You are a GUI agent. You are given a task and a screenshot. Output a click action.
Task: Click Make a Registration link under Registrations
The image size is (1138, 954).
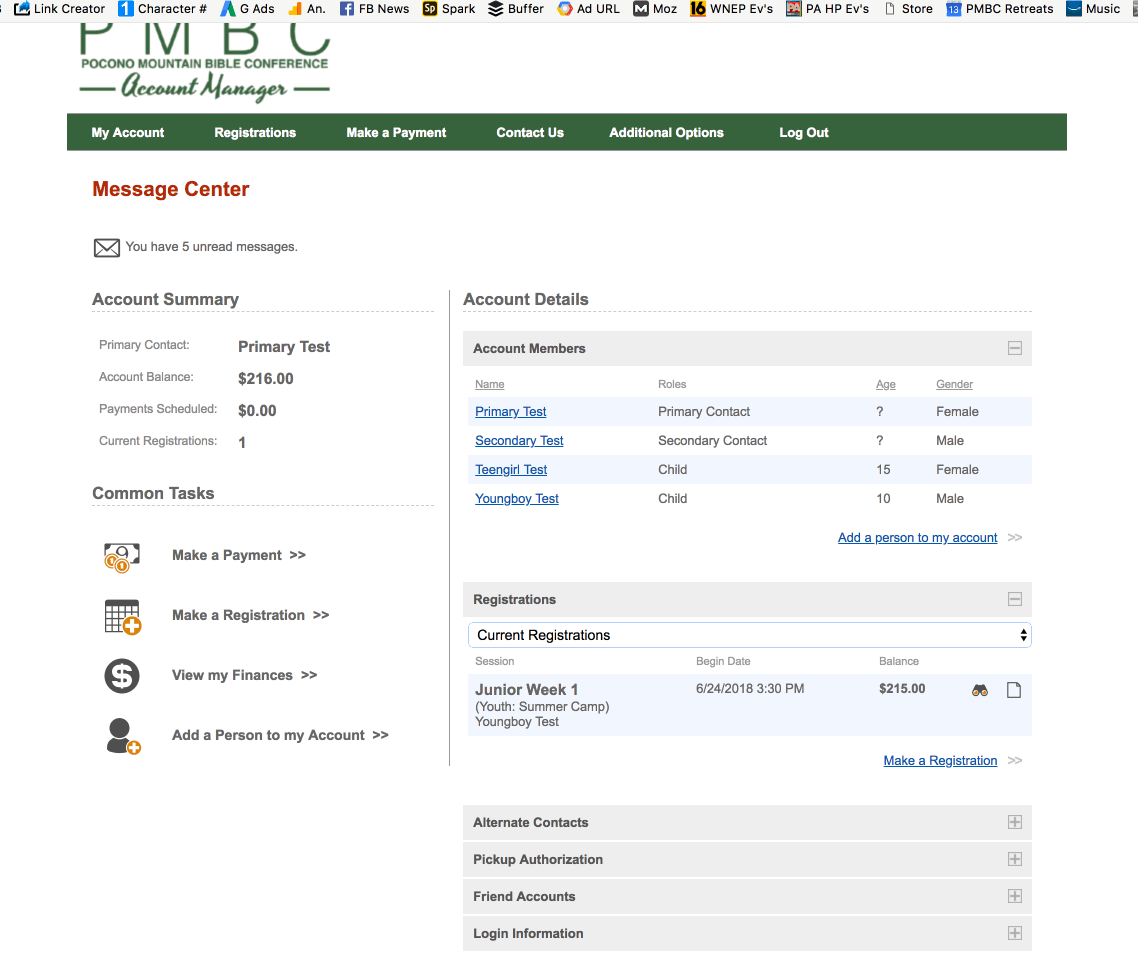pos(940,761)
